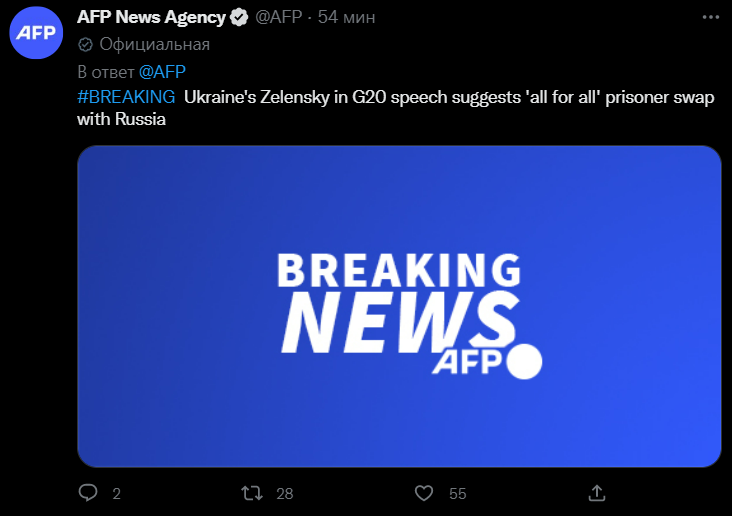
Task: Open the tweet's more options menu
Action: pos(709,18)
